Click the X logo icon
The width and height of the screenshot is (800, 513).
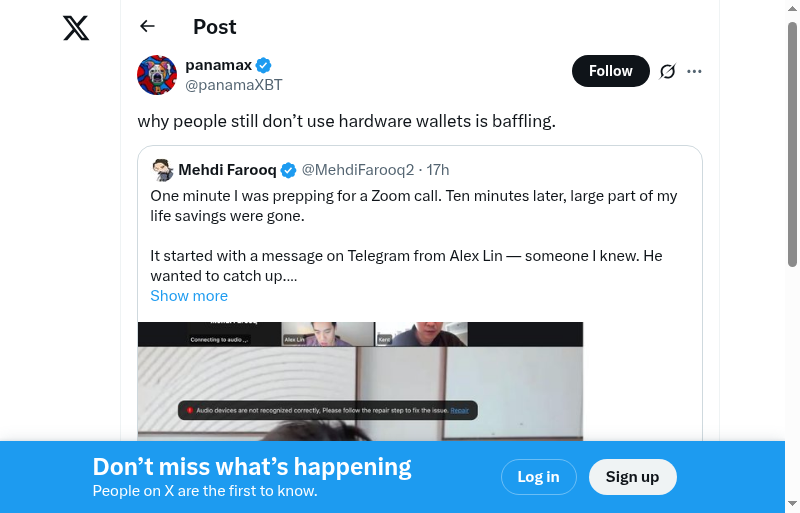point(76,28)
